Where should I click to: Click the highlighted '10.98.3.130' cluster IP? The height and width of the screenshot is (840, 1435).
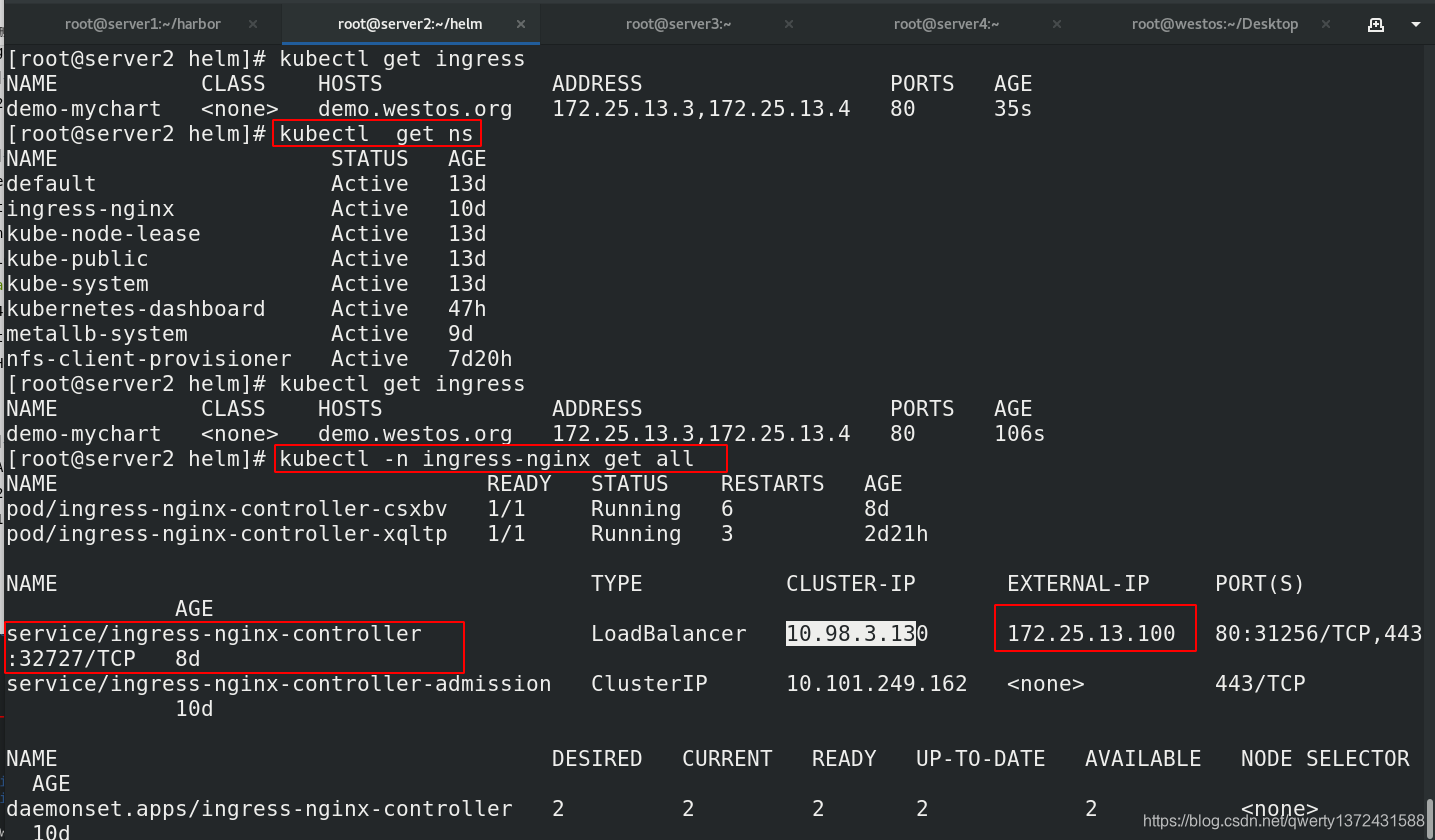[x=858, y=634]
